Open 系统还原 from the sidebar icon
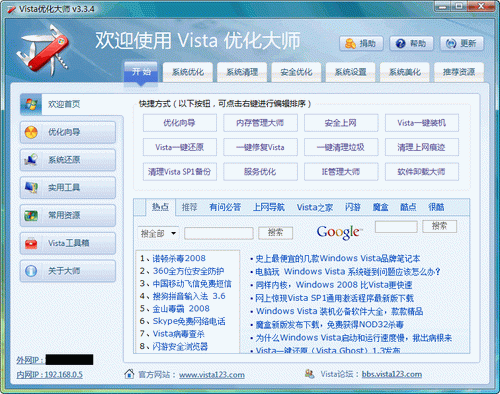Viewport: 500px width, 394px height. point(31,160)
